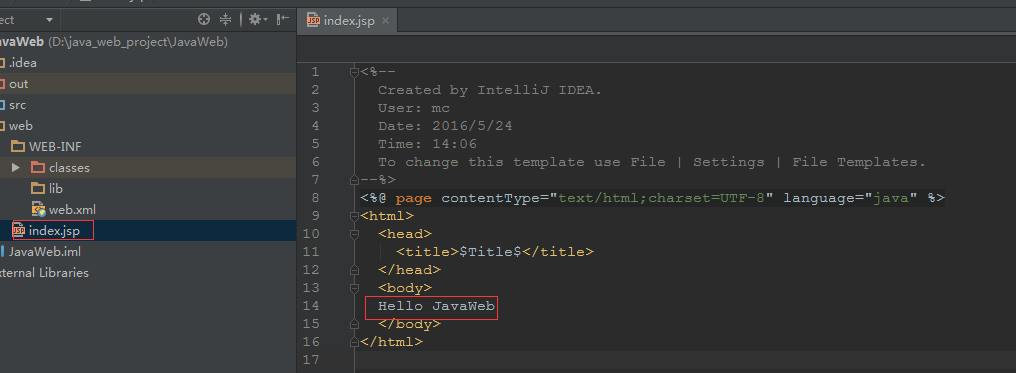Click the index.jsp file icon in tree

[19, 231]
